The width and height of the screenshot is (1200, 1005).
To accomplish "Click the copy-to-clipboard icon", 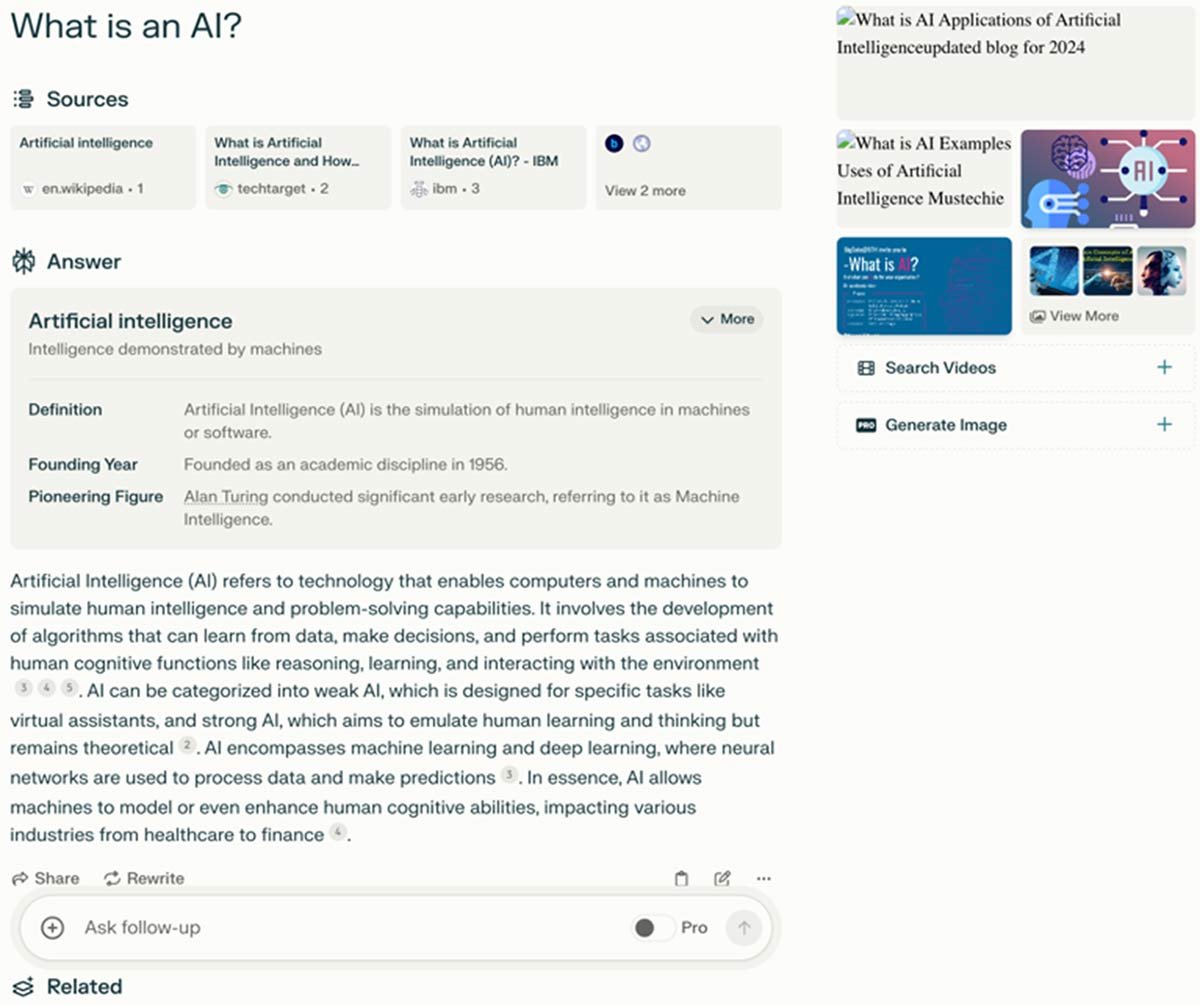I will tap(681, 877).
